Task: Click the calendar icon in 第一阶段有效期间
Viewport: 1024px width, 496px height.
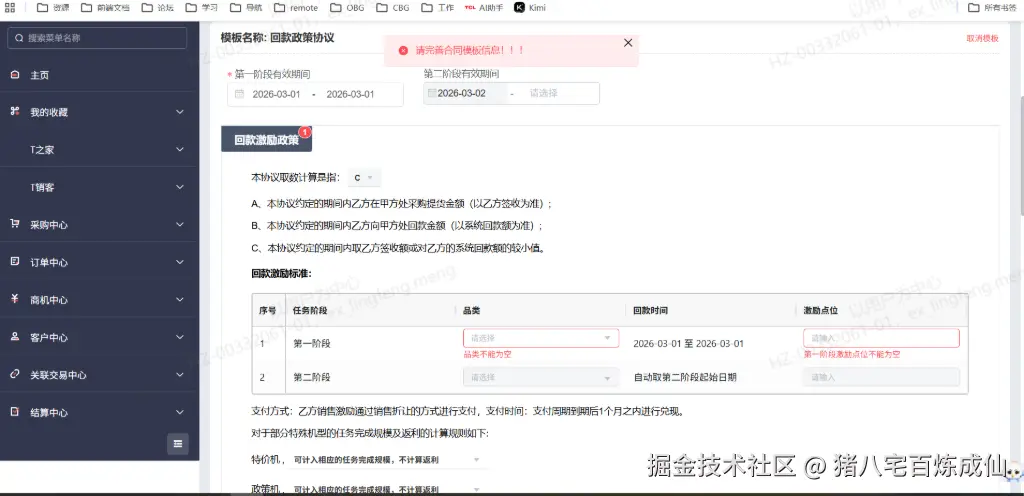Action: coord(240,94)
